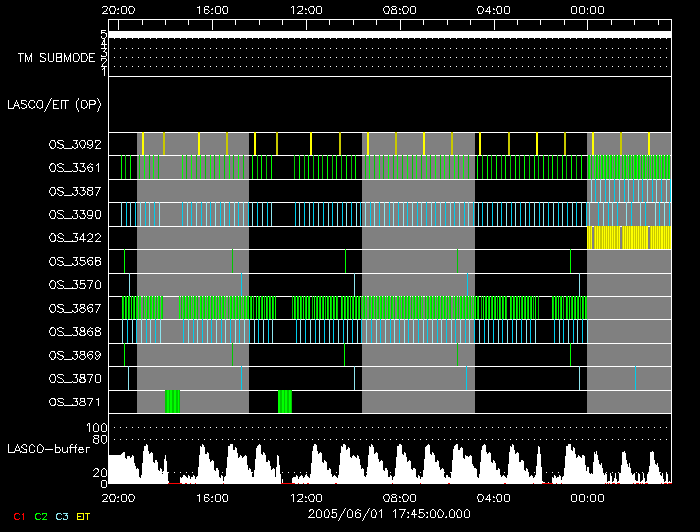Screen dimensions: 700x532
Task: Select the first green block in OS_3871 row
Action: 172,402
